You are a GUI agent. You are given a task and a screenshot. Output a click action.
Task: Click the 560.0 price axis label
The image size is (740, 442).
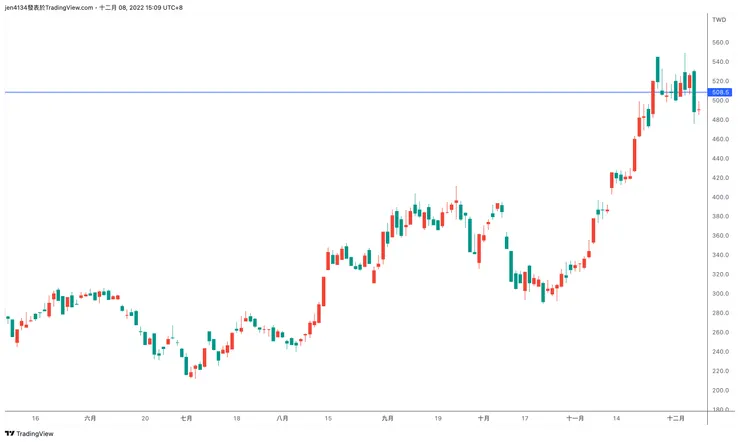pyautogui.click(x=721, y=42)
